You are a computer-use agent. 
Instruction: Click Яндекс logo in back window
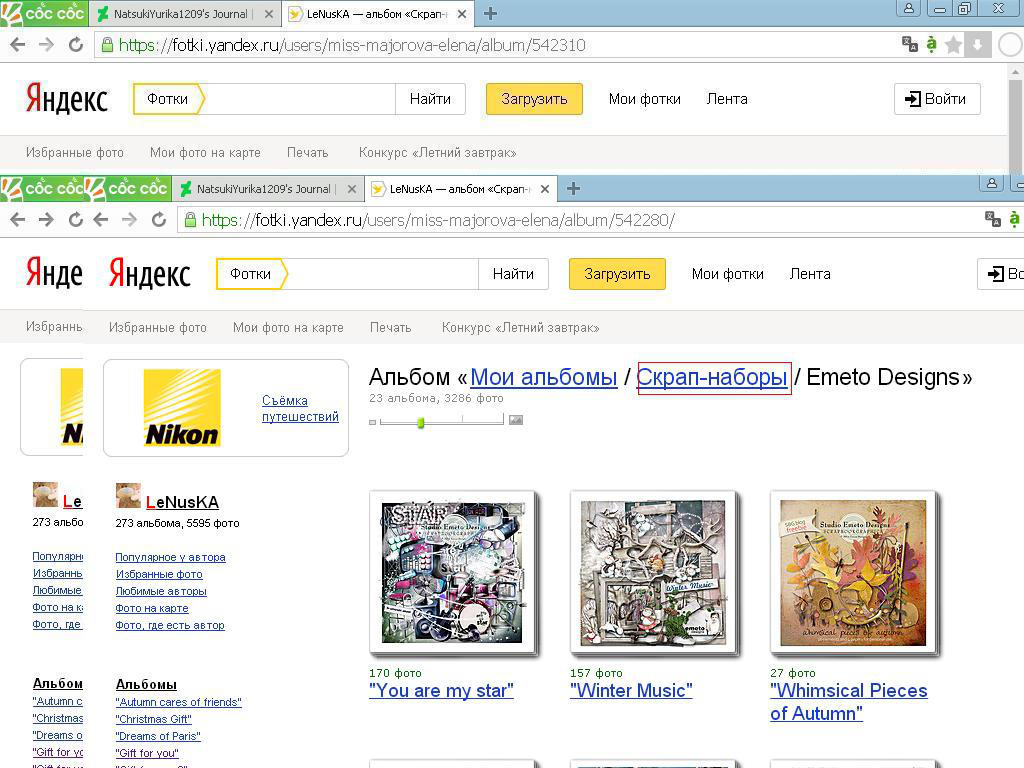coord(67,99)
